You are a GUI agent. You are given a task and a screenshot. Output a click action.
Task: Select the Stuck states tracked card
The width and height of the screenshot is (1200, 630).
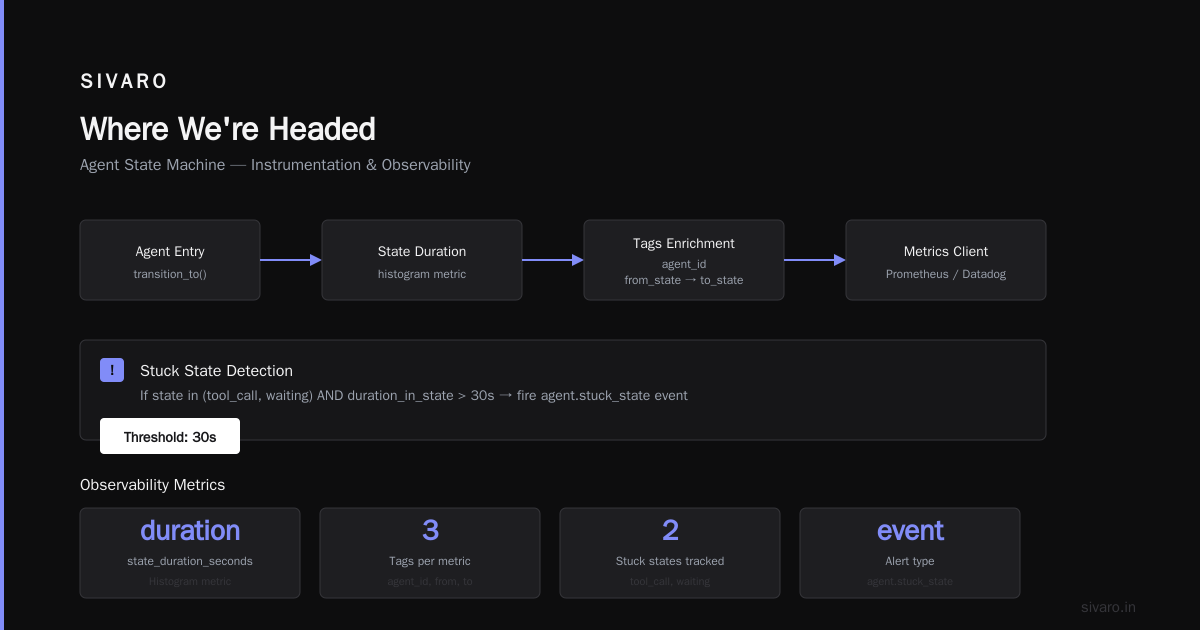click(x=670, y=553)
